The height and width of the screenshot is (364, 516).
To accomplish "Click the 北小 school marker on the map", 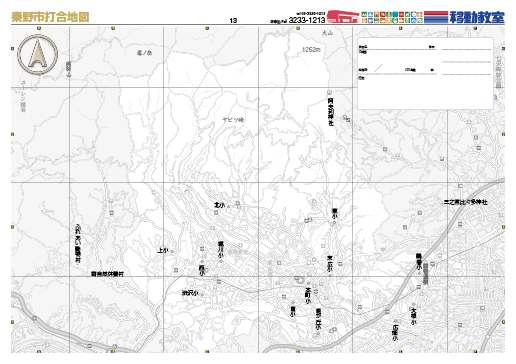I will tap(228, 207).
